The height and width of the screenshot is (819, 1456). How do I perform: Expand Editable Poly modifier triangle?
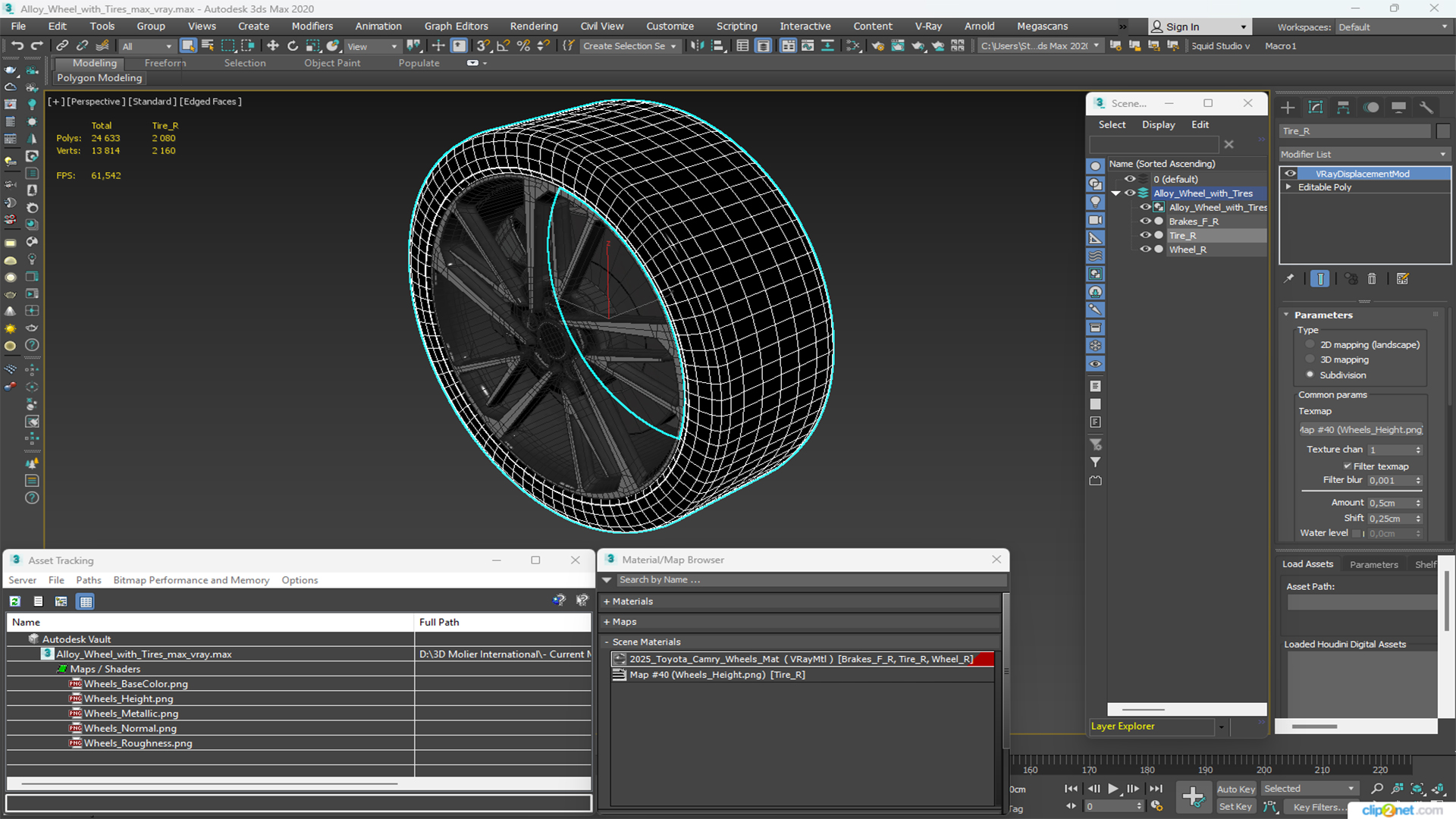tap(1288, 187)
